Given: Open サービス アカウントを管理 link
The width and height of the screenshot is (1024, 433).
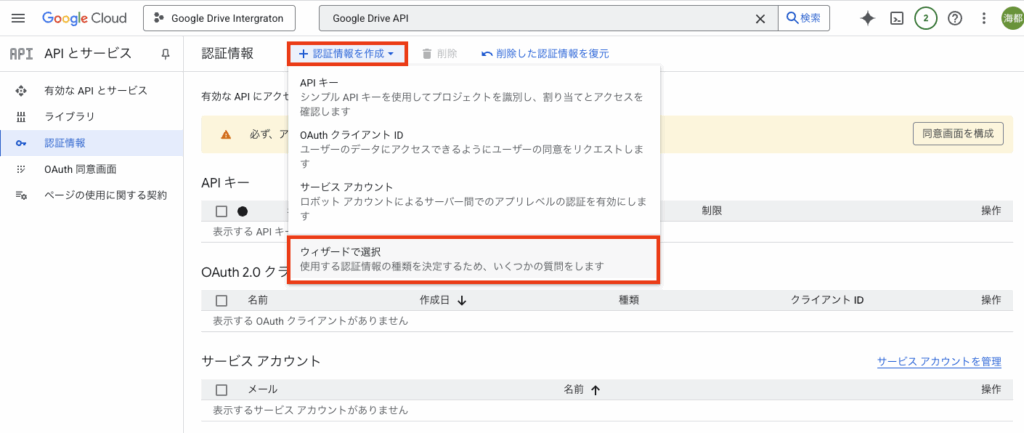Looking at the screenshot, I should (x=939, y=361).
